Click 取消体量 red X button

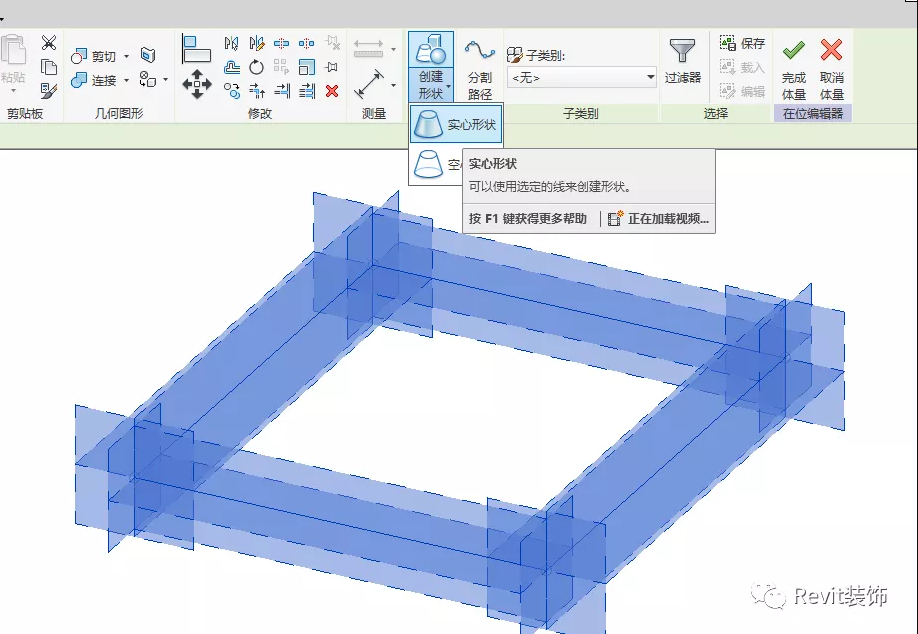831,67
